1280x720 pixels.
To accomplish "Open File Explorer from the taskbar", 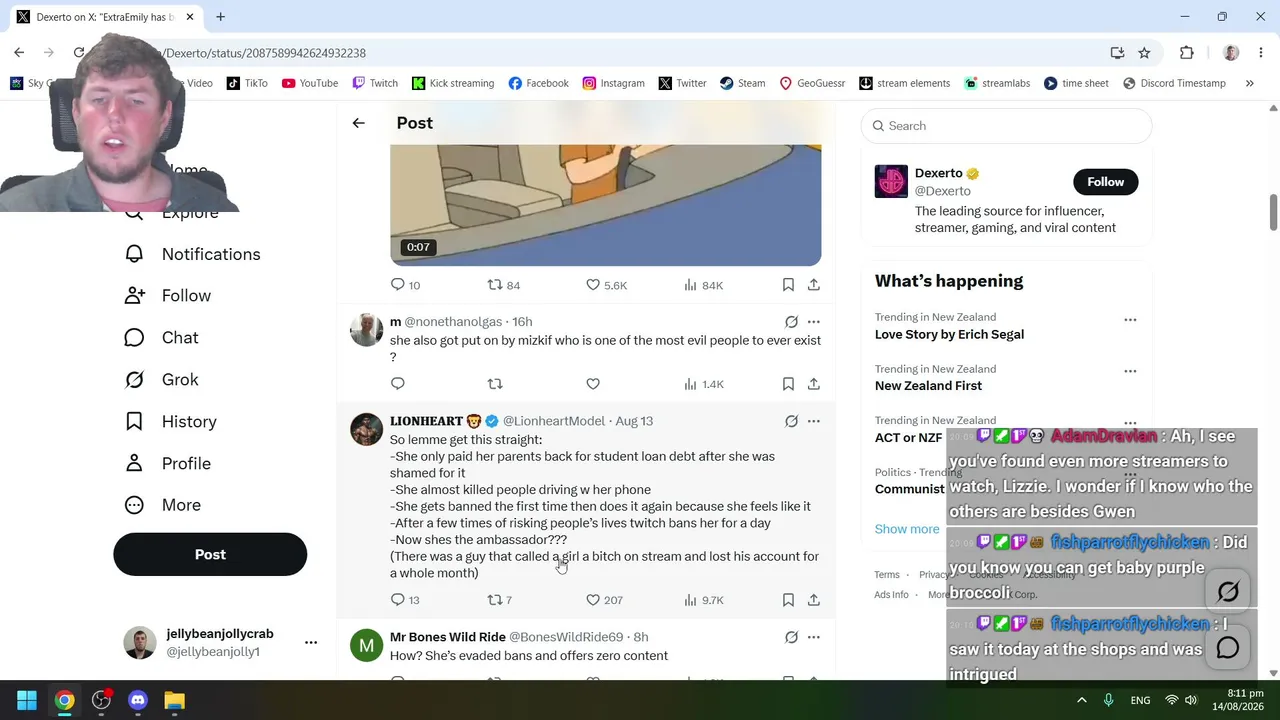I will point(175,700).
